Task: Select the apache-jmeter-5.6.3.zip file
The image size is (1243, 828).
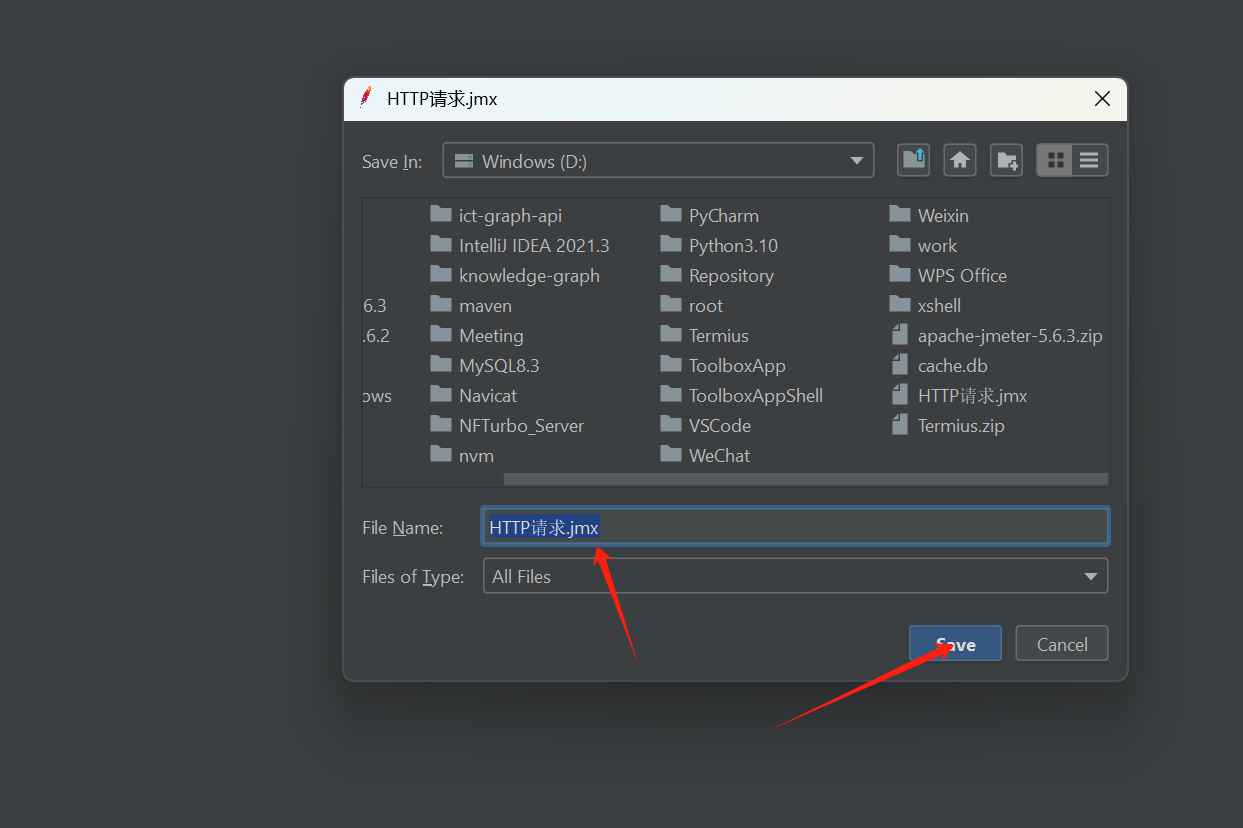Action: 997,335
